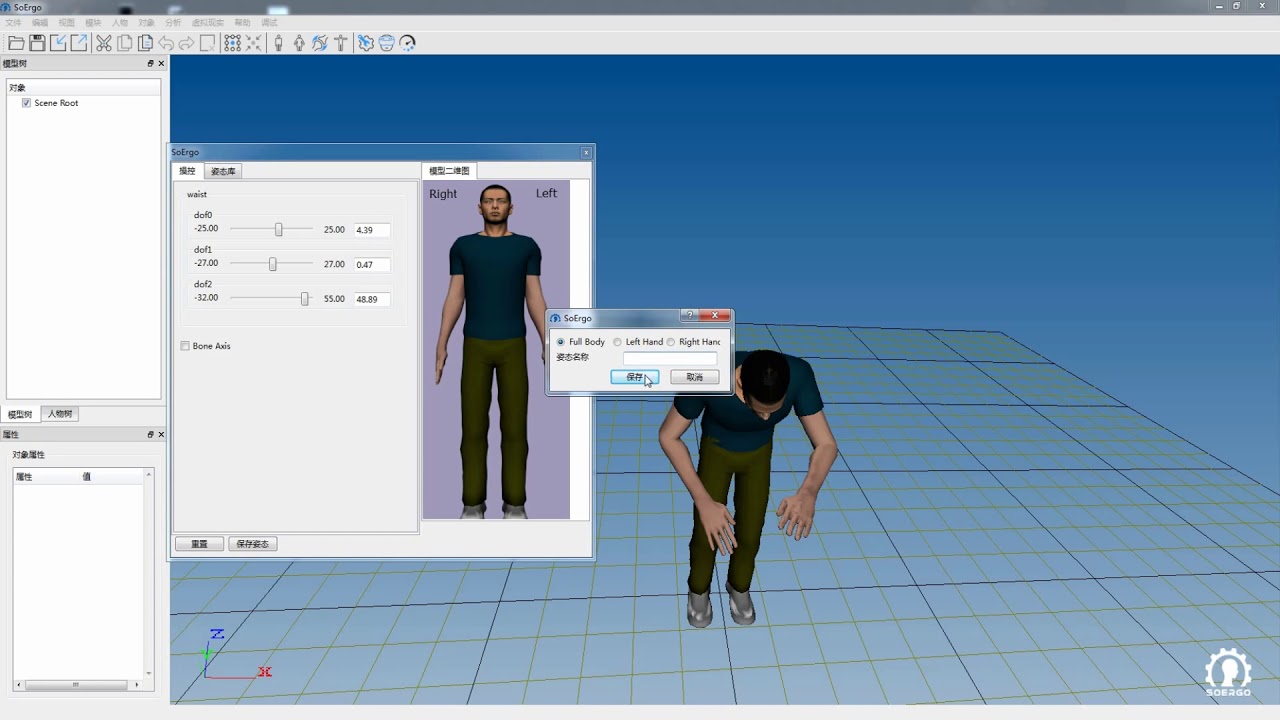Image resolution: width=1280 pixels, height=720 pixels.
Task: Click the 对象 tree header
Action: pos(84,88)
